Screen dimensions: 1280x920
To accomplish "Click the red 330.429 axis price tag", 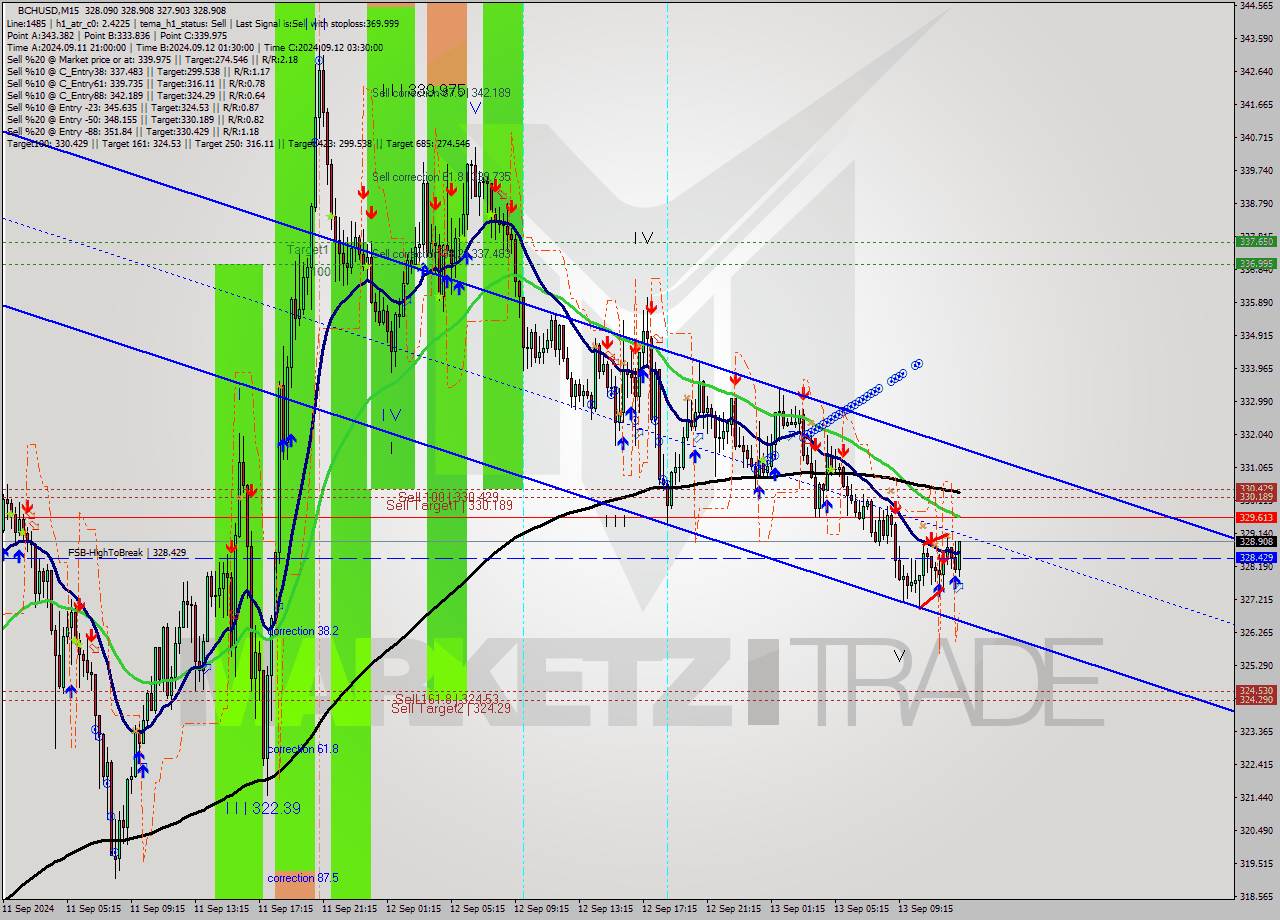I will click(1256, 489).
